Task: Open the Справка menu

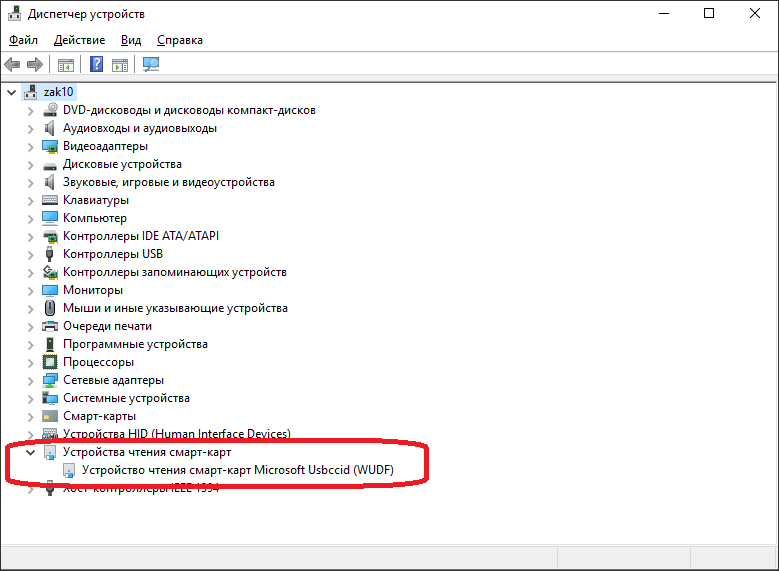Action: click(x=180, y=40)
